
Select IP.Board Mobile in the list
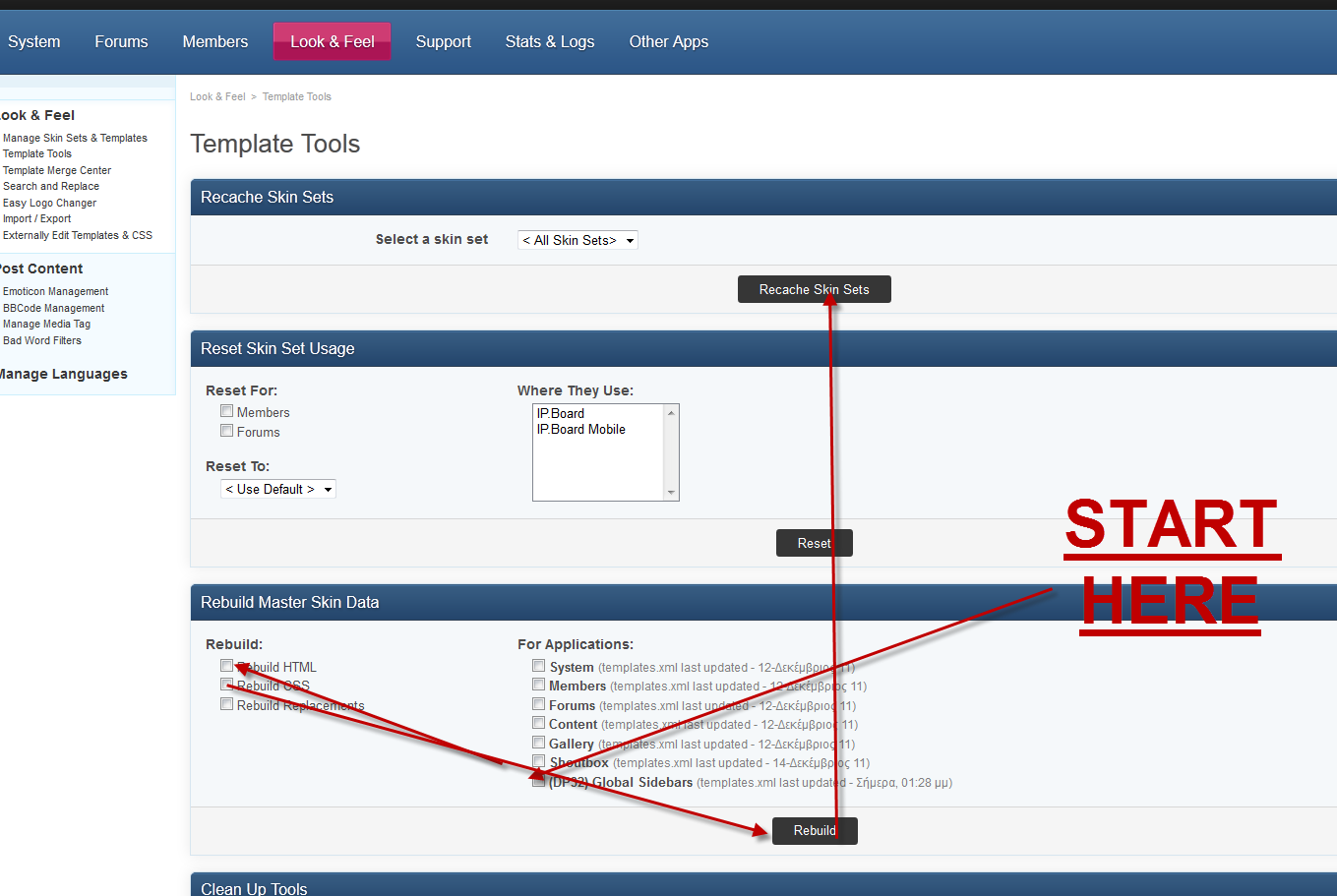click(x=580, y=430)
